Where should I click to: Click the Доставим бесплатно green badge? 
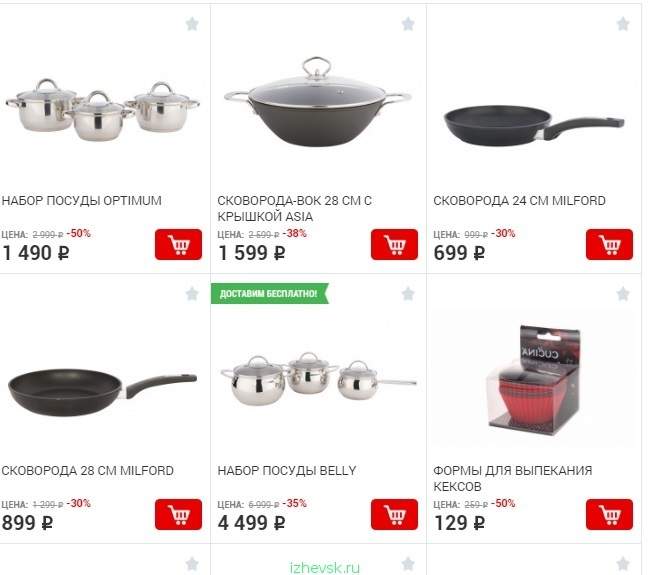(270, 294)
